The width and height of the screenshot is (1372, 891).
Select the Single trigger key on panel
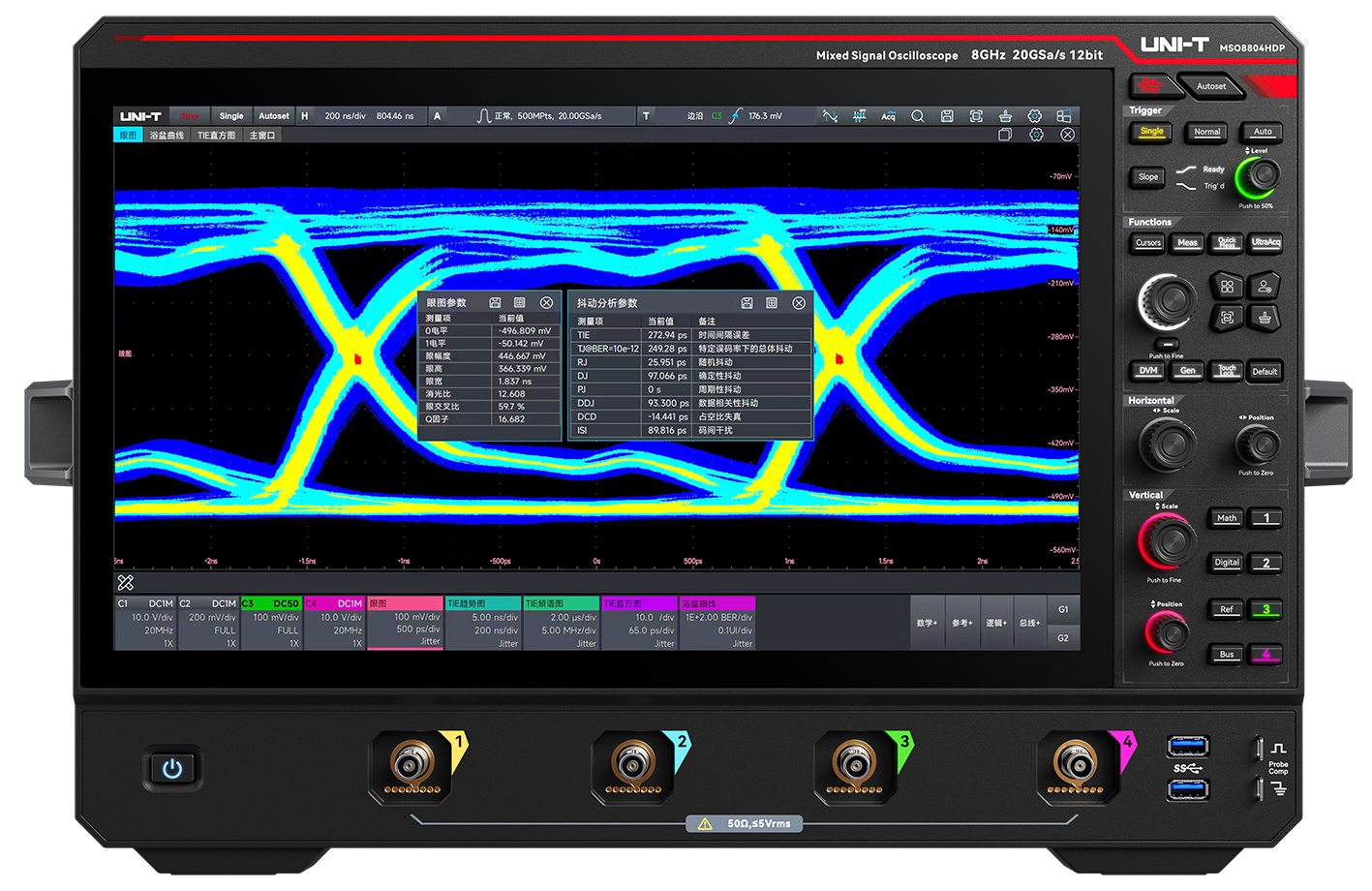(1151, 132)
